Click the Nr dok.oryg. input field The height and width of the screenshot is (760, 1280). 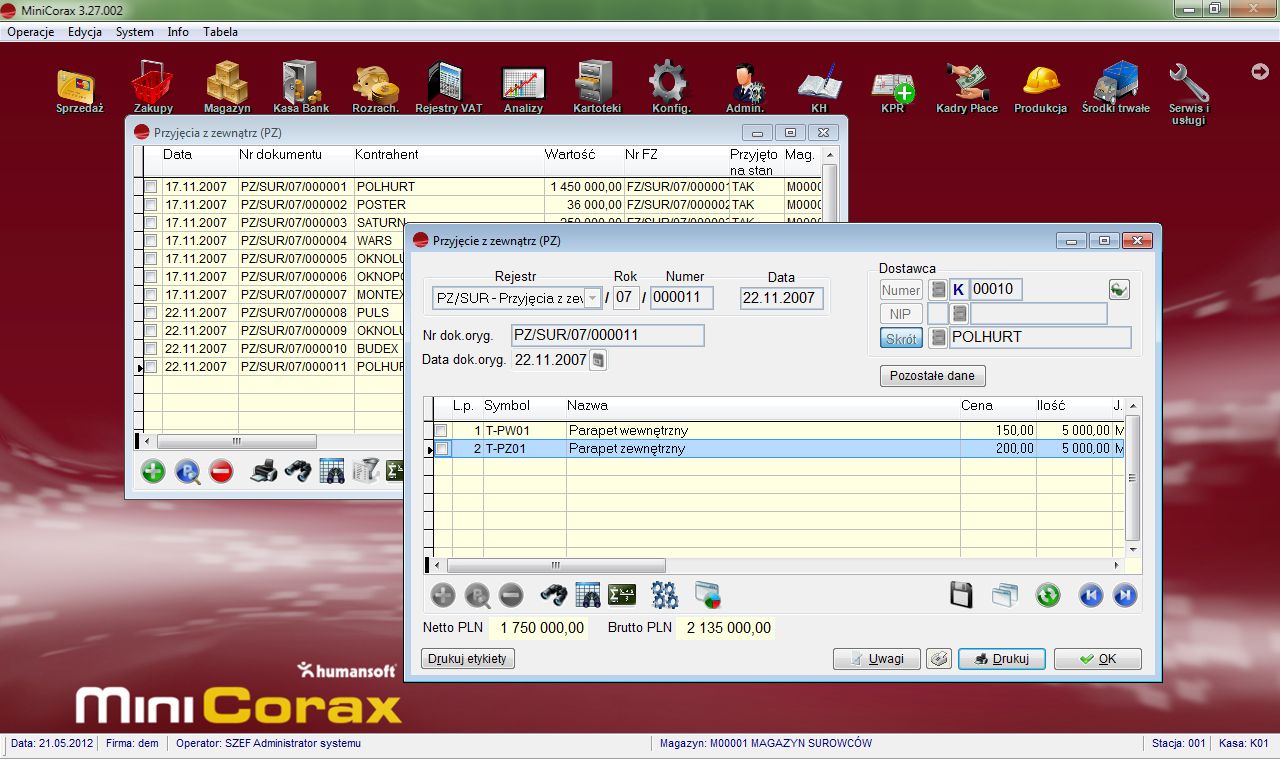tap(608, 335)
